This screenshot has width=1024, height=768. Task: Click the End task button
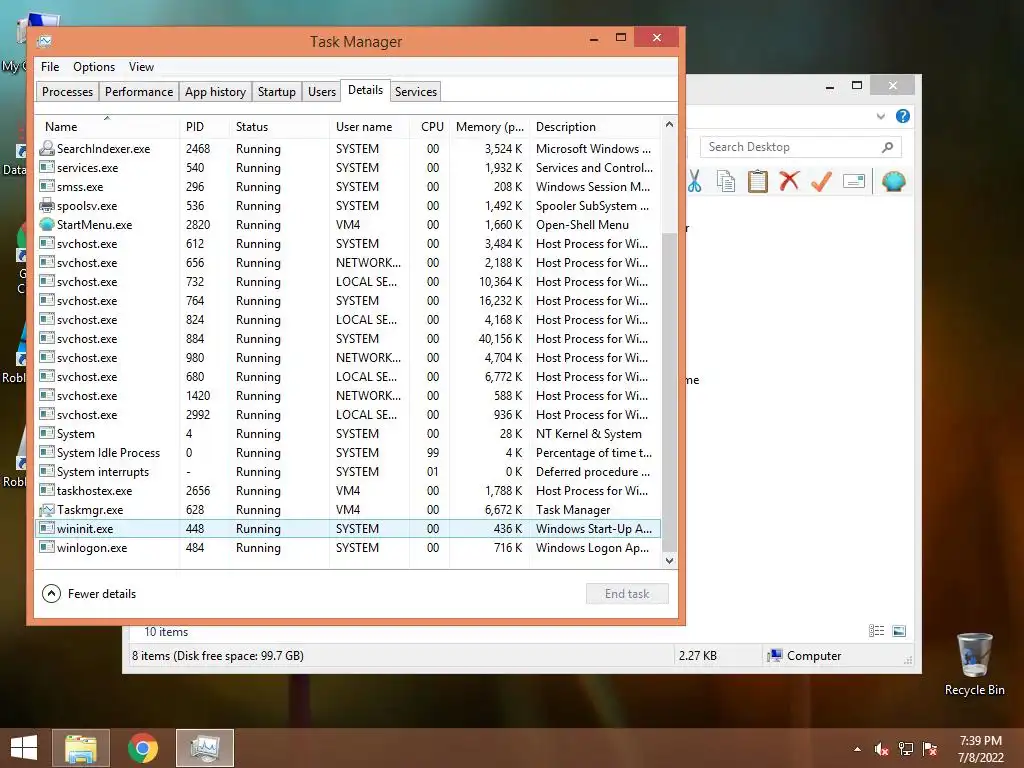pyautogui.click(x=627, y=594)
